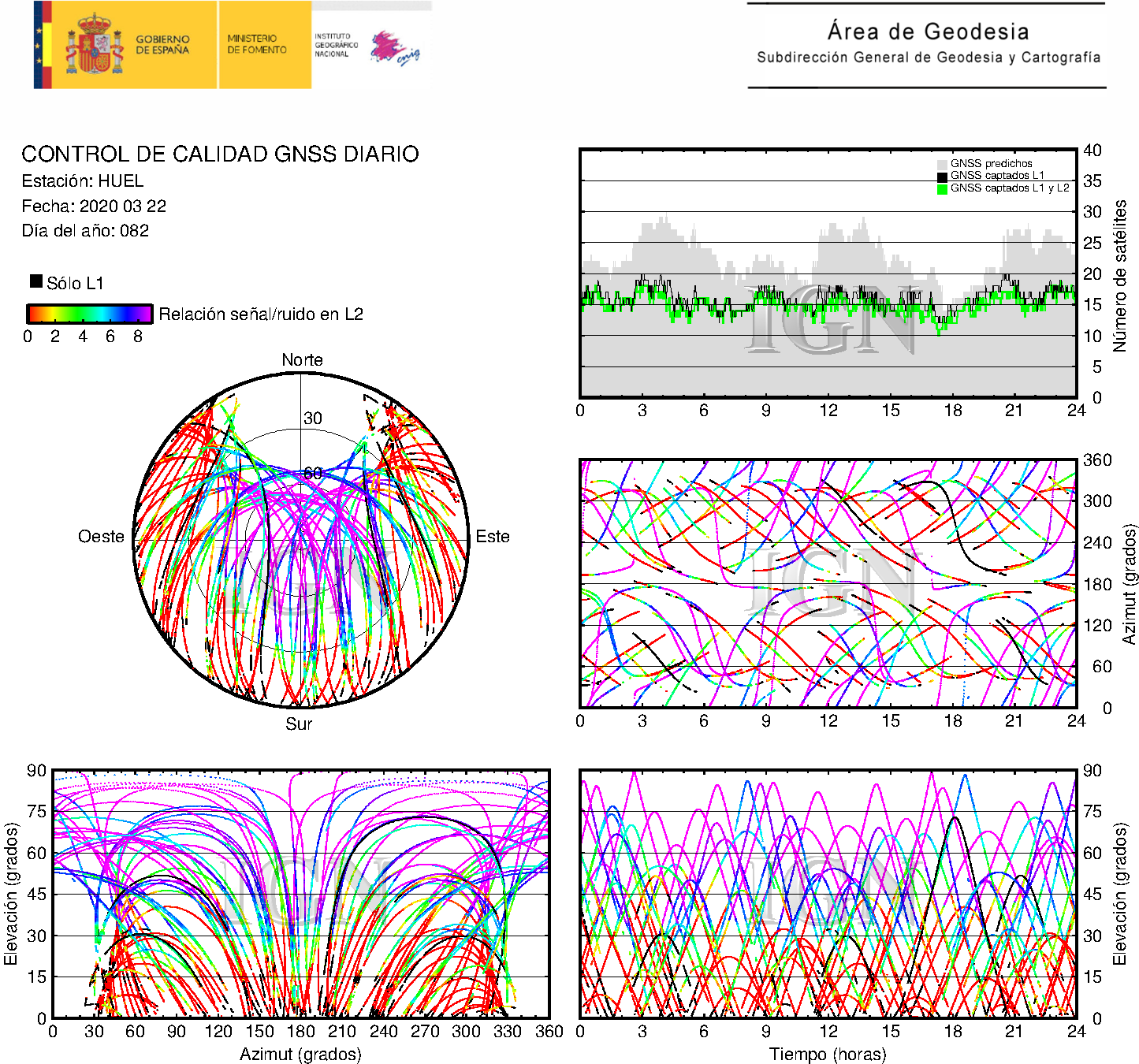The width and height of the screenshot is (1139, 1064).
Task: Click the Fecha 2020 03 22 line
Action: [x=94, y=206]
